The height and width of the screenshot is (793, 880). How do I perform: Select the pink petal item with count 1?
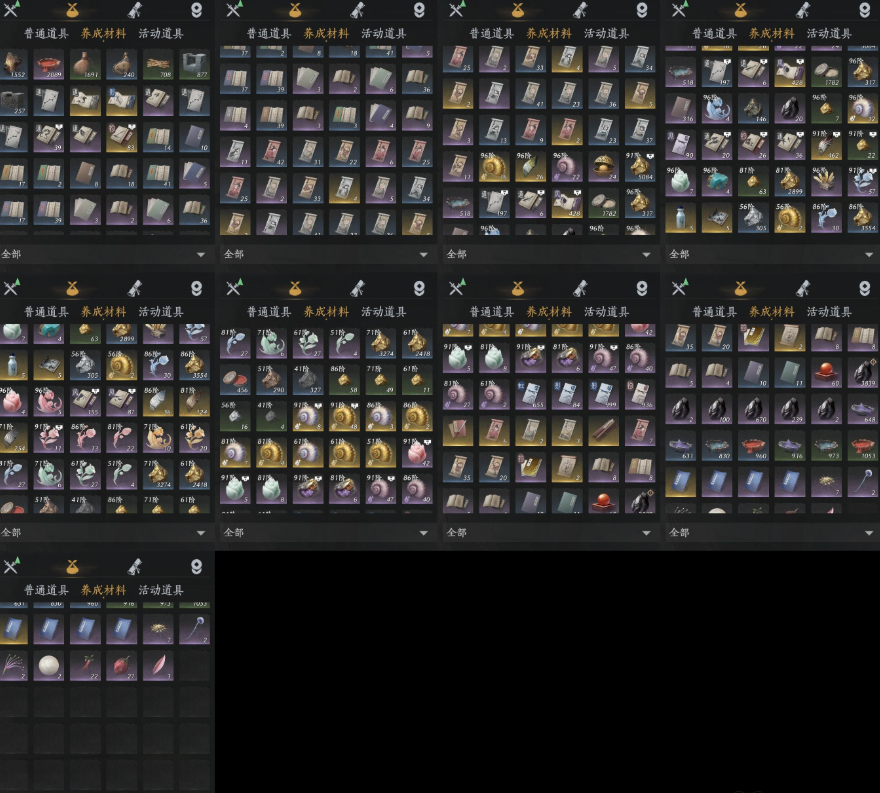(158, 666)
